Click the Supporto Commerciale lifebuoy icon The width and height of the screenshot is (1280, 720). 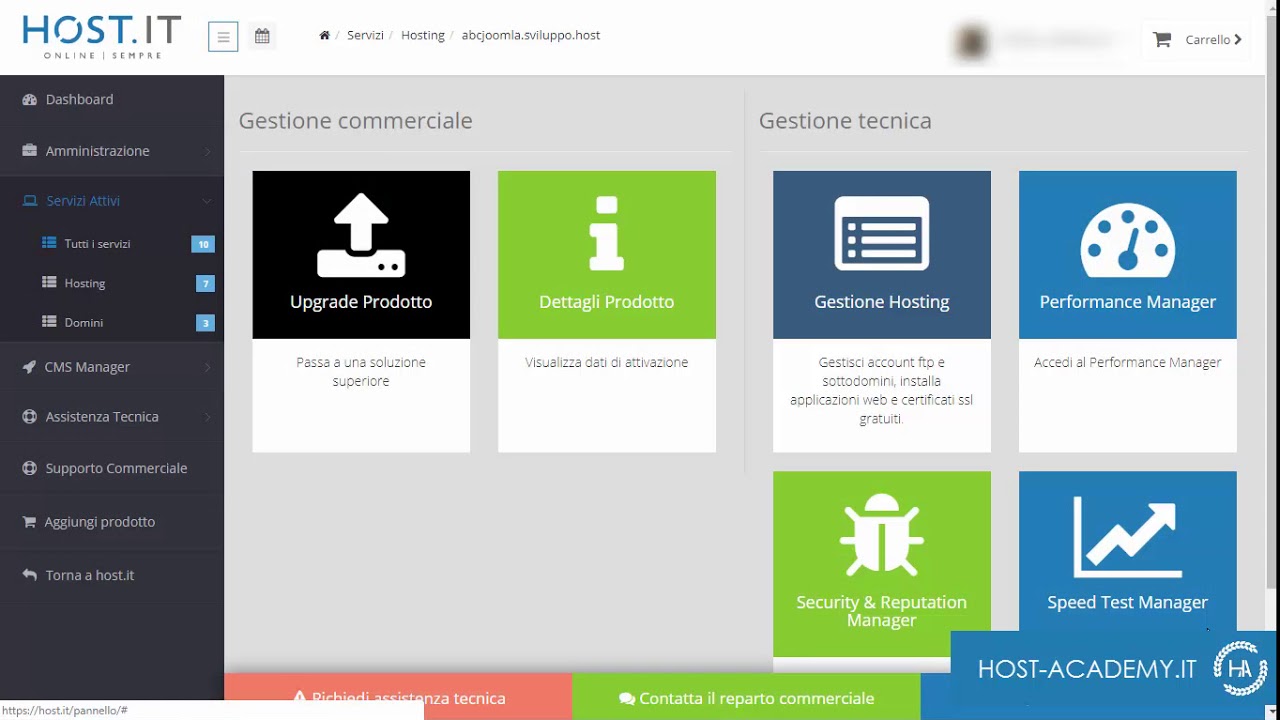pyautogui.click(x=29, y=468)
